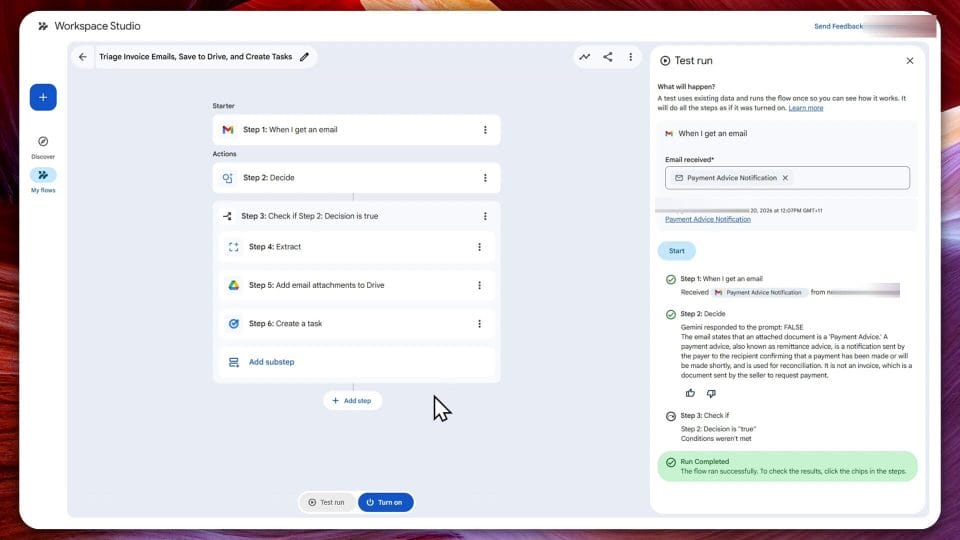960x540 pixels.
Task: Click the blue plus create button
Action: point(43,97)
